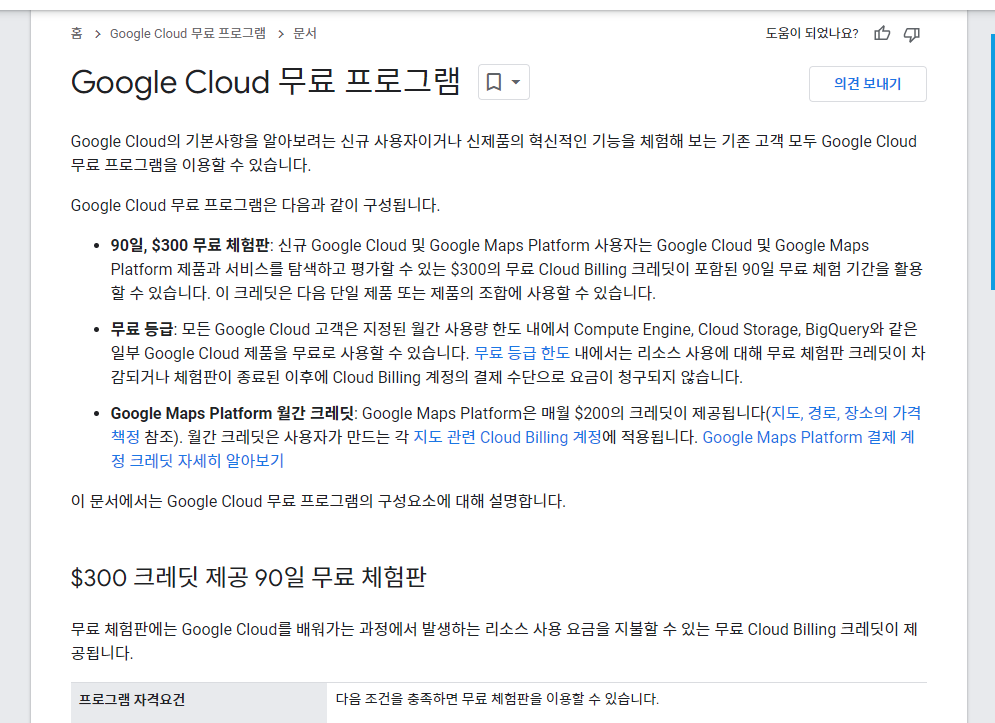Open Google Cloud 무료 프로그램 breadcrumb
The width and height of the screenshot is (995, 723).
(x=188, y=33)
